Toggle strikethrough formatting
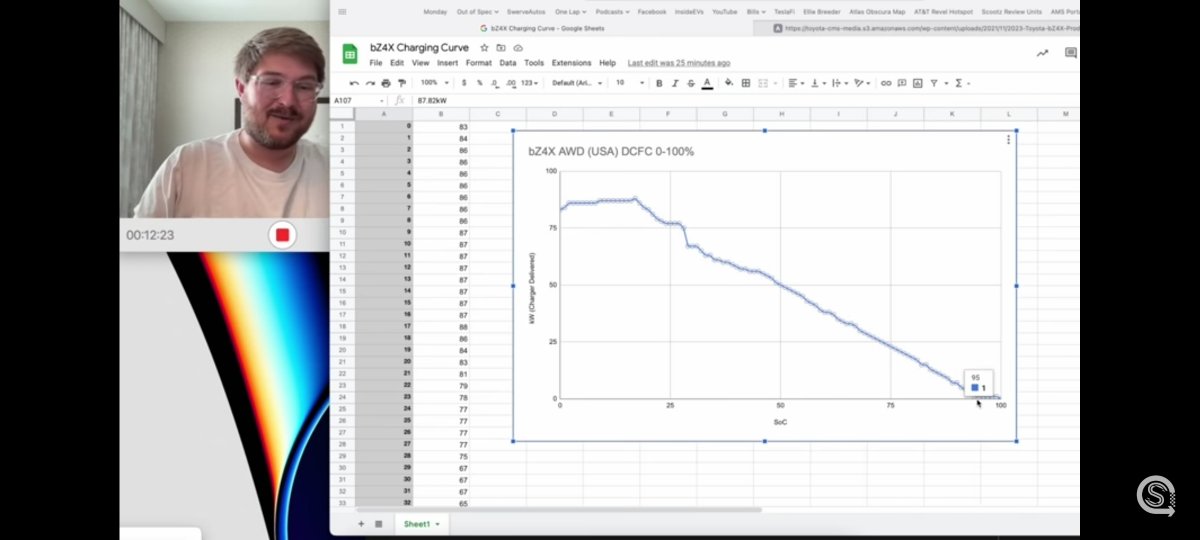Viewport: 1200px width, 540px height. [x=691, y=83]
